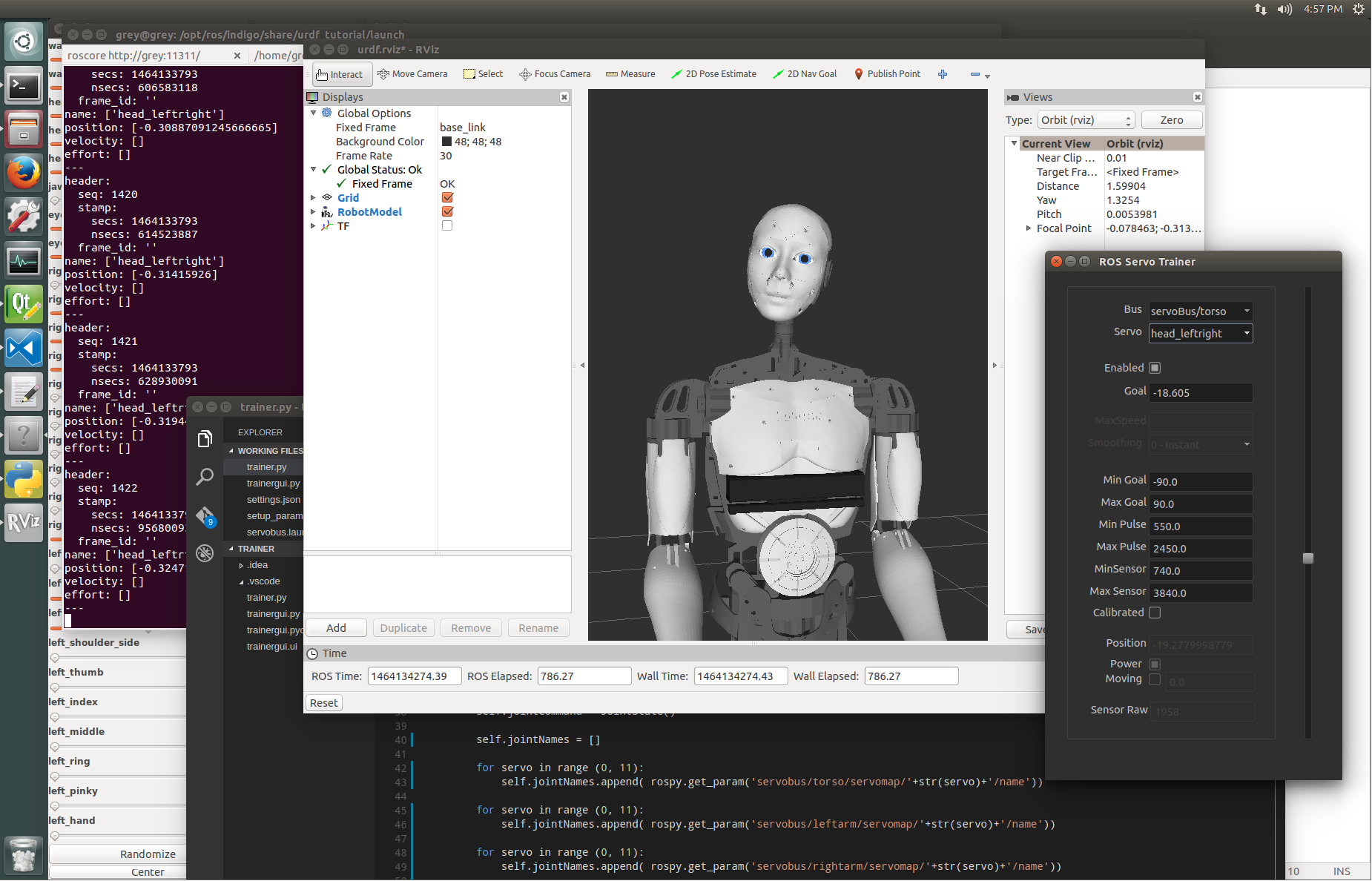Open Search in the VS Code sidebar
This screenshot has width=1372, height=881.
coord(205,477)
